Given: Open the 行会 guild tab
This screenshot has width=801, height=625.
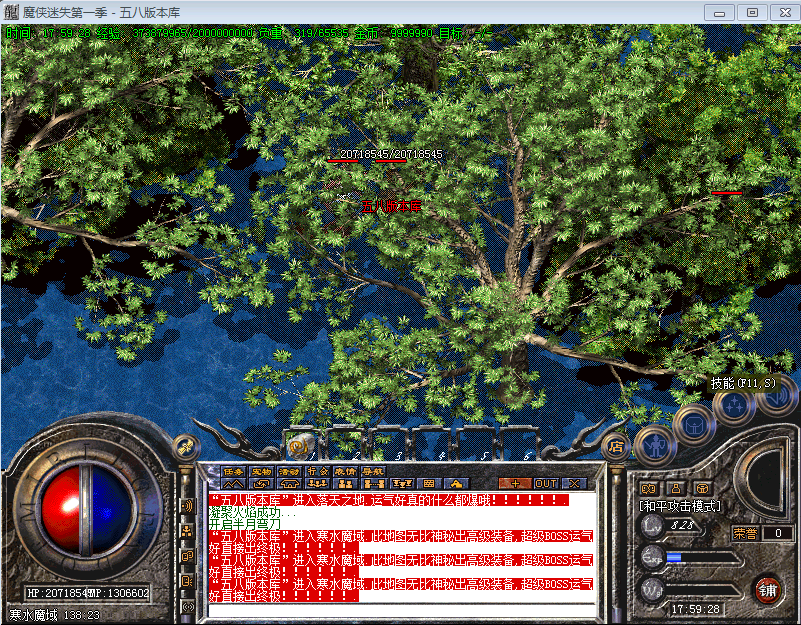Looking at the screenshot, I should coord(317,471).
